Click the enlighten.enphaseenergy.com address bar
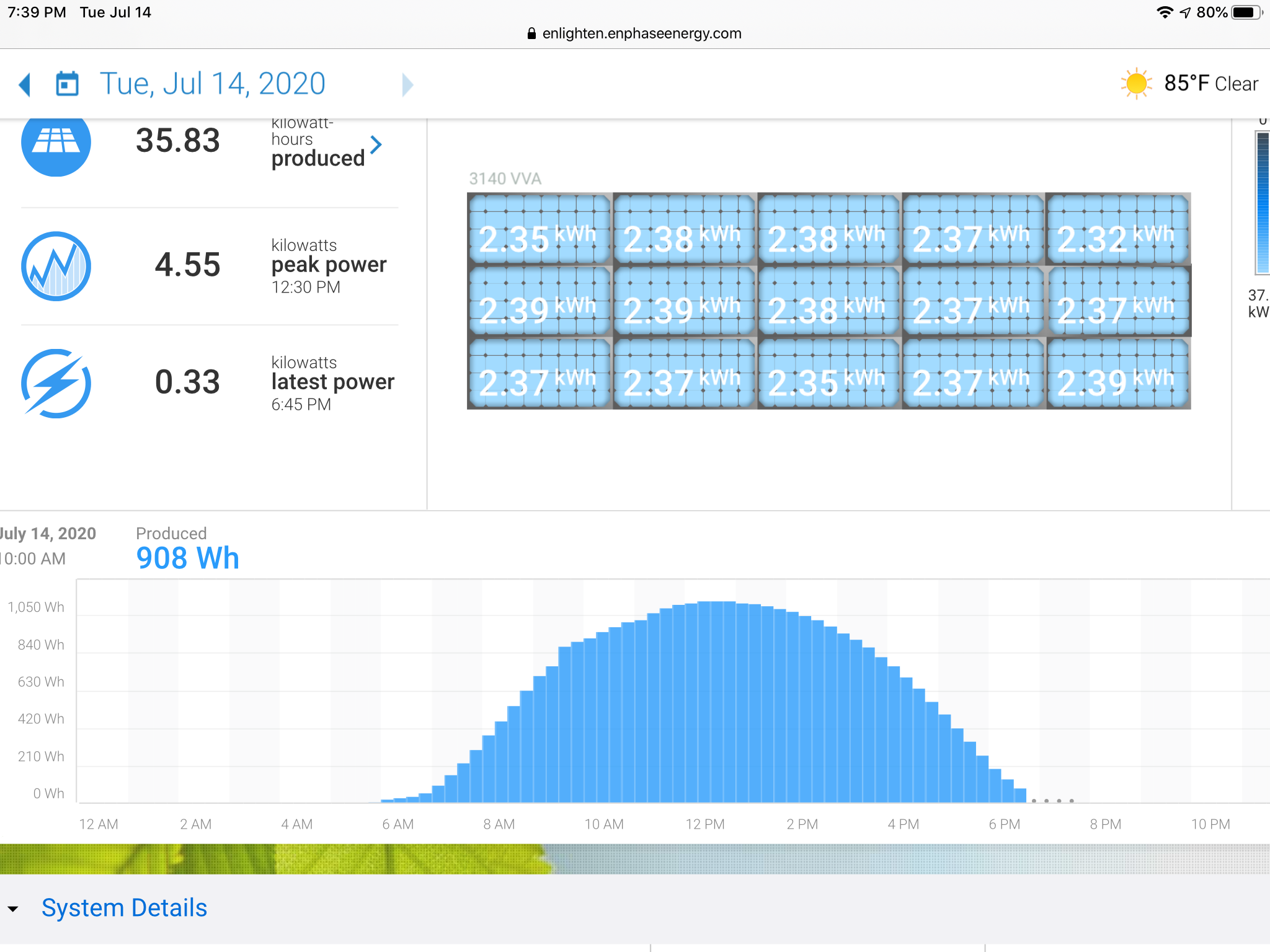Screen dimensions: 1270x952 tap(641, 33)
